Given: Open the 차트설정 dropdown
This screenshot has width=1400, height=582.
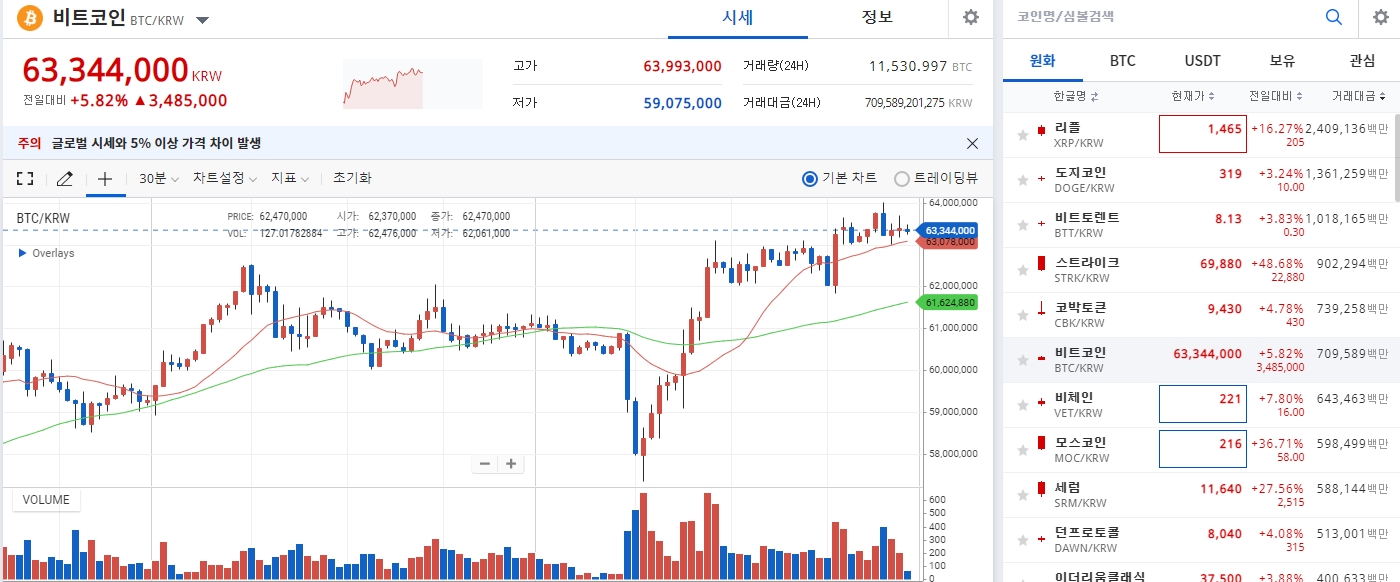Looking at the screenshot, I should pos(225,178).
